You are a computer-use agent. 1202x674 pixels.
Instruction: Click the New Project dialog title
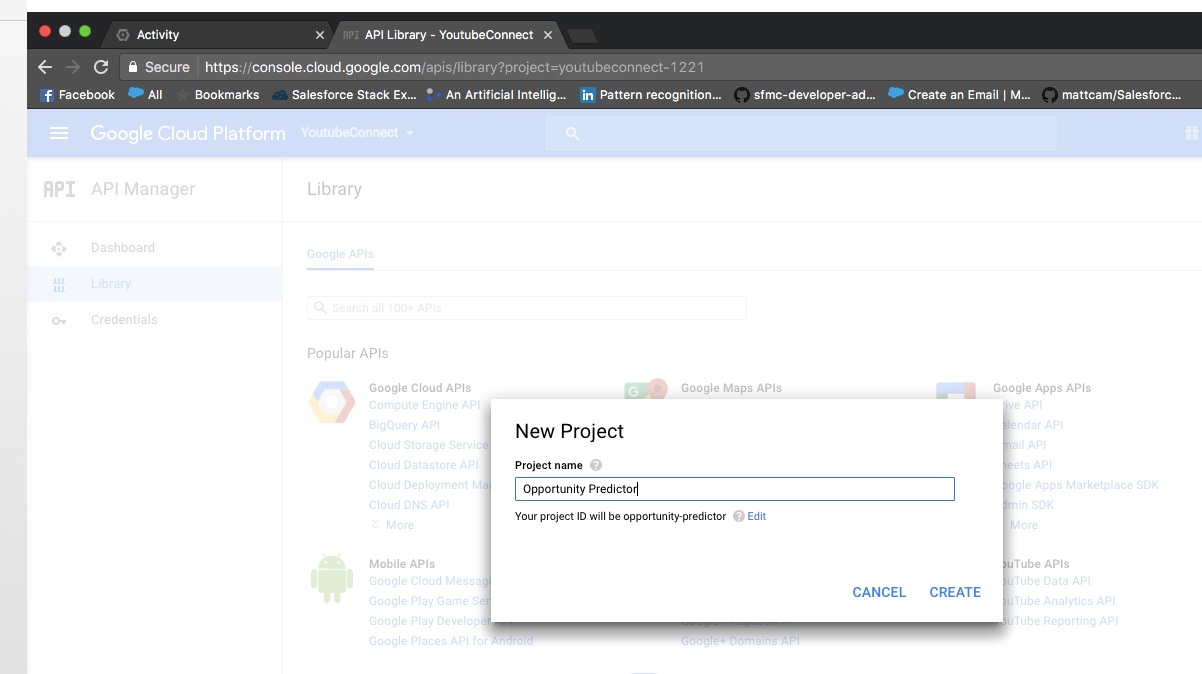(569, 431)
